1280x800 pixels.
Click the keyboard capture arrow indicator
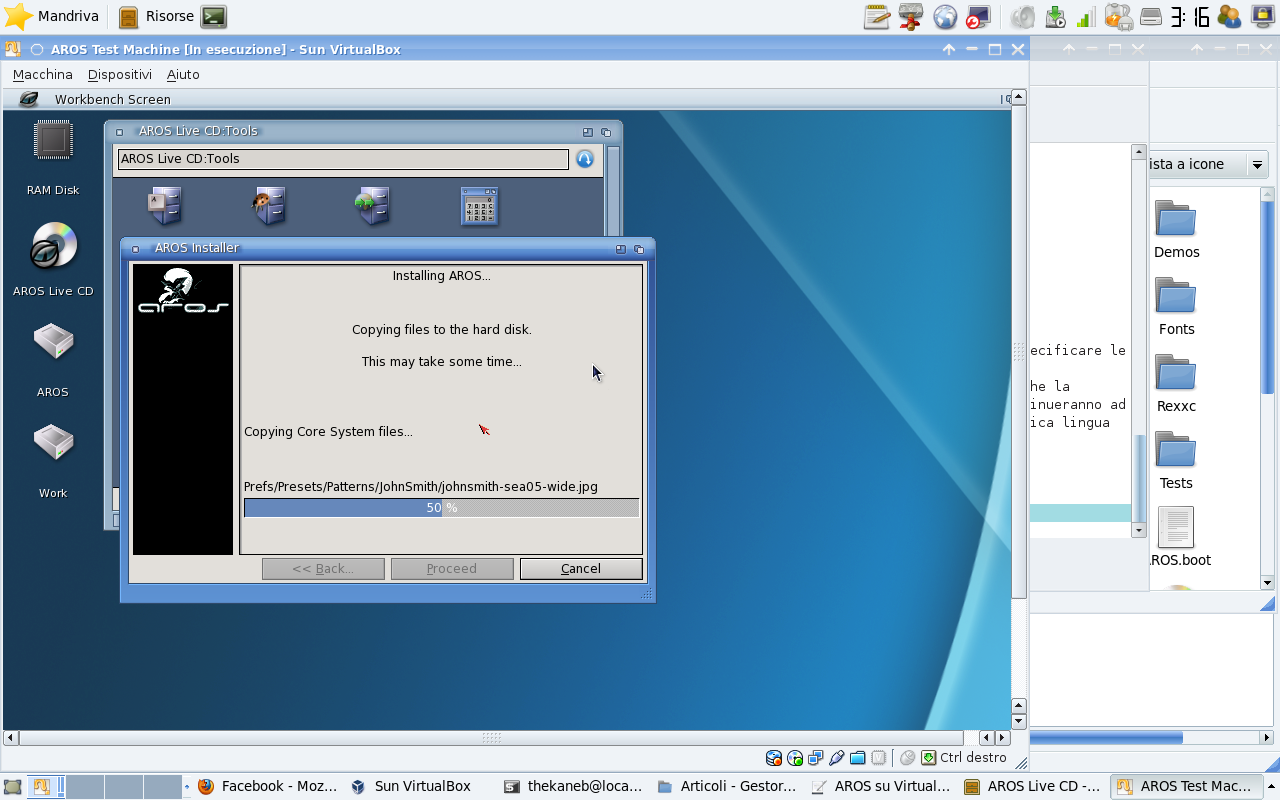pos(928,758)
